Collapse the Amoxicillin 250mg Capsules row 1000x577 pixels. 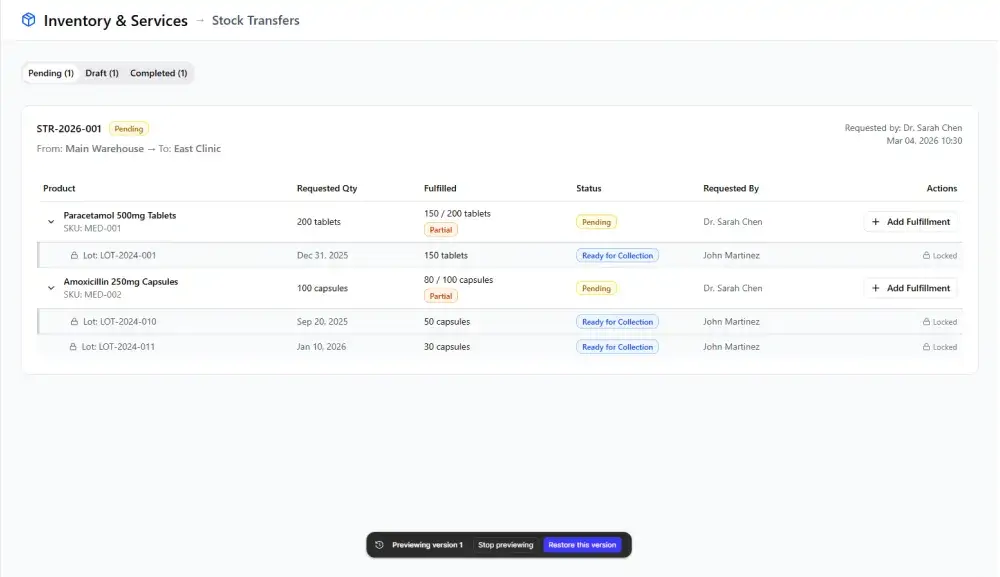pos(51,288)
